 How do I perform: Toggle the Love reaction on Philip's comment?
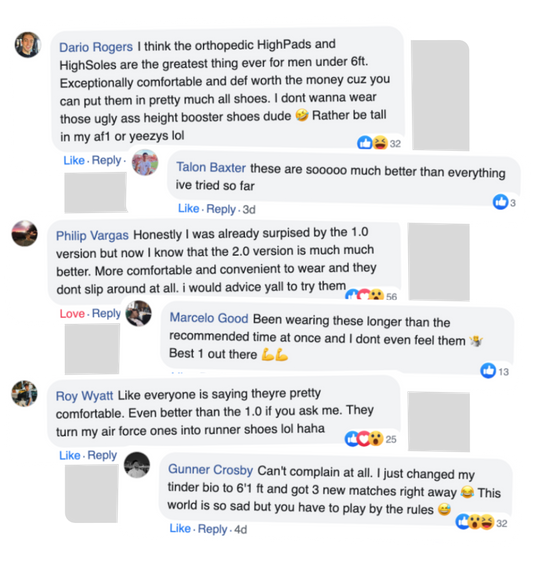point(72,313)
